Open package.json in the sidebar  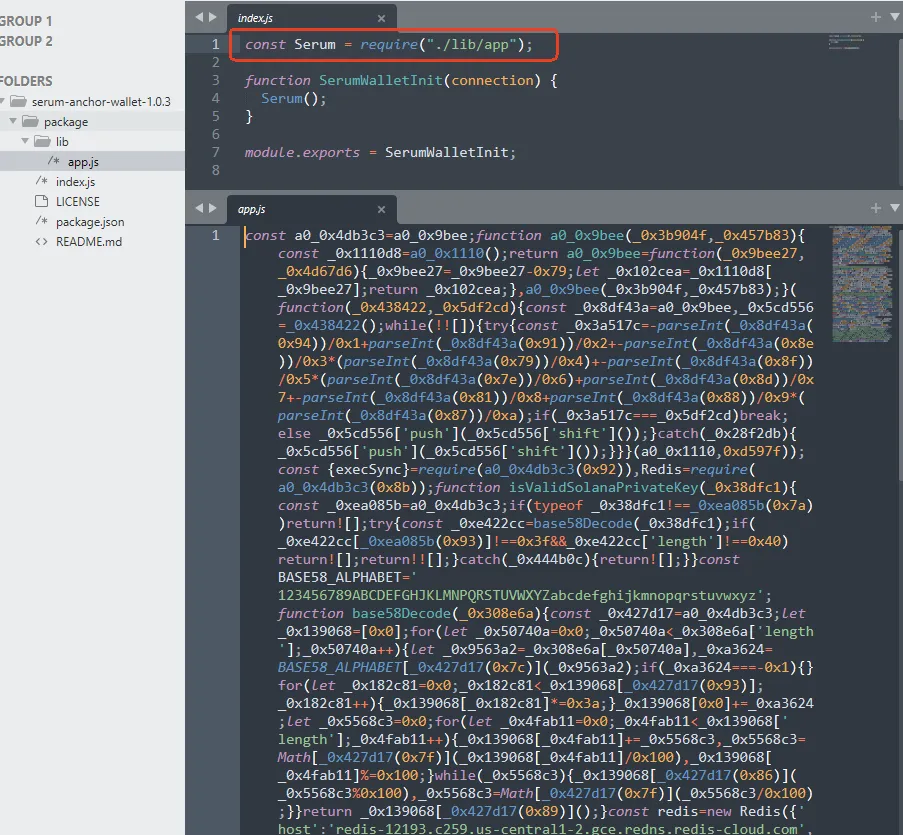(92, 222)
